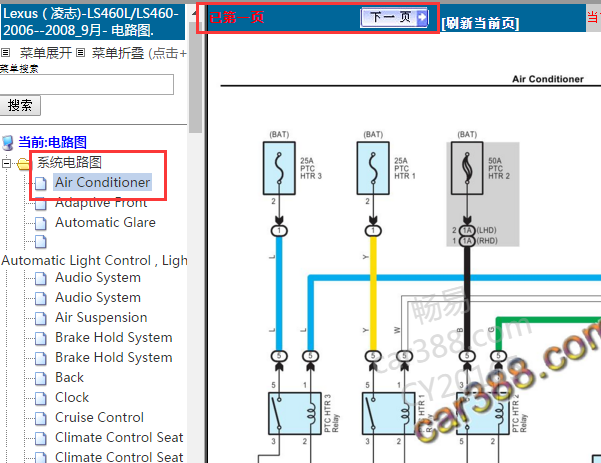Open the 当前:电路图 link
This screenshot has height=463, width=601.
tap(53, 142)
